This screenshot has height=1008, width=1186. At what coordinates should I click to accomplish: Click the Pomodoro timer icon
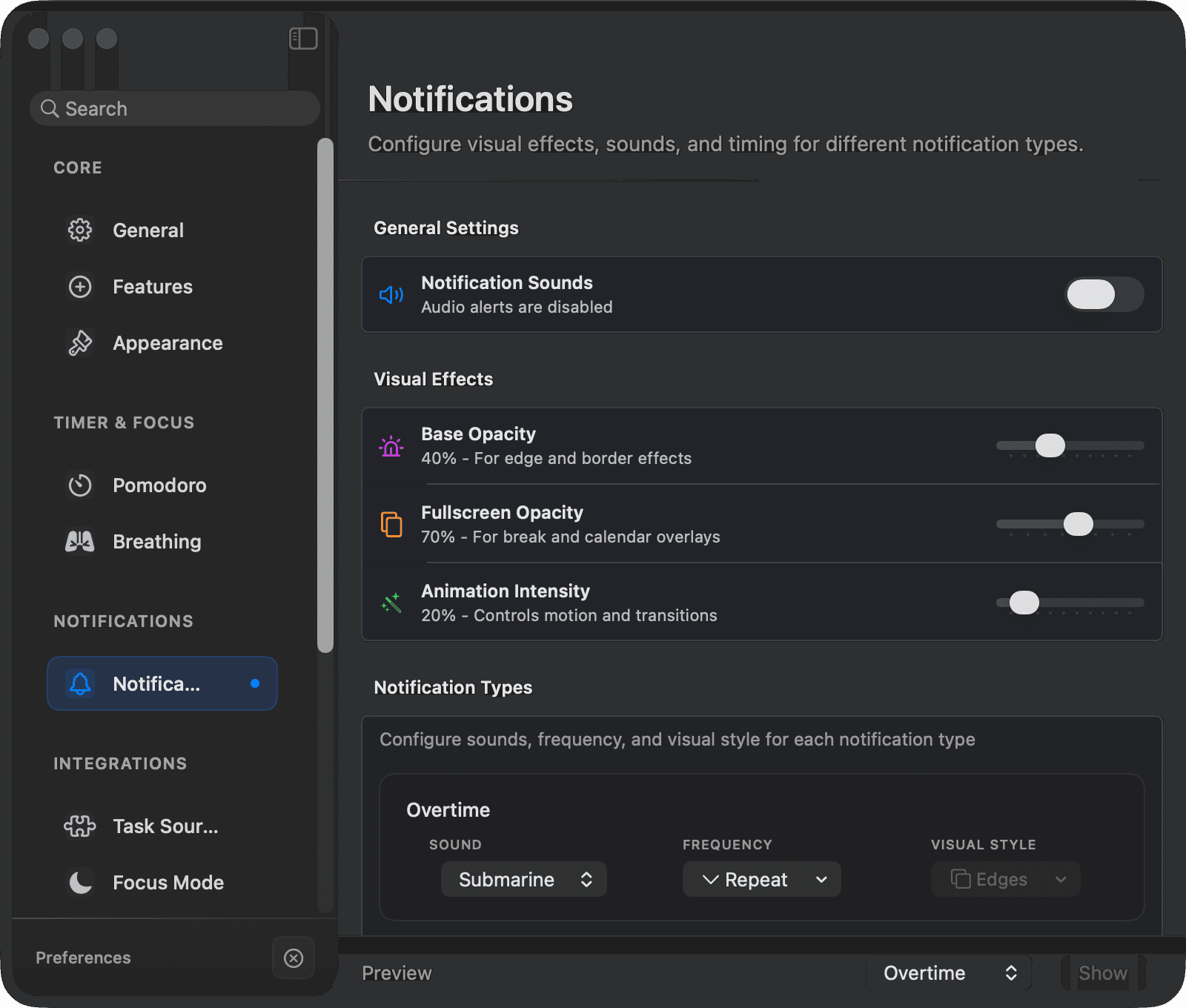click(x=80, y=485)
